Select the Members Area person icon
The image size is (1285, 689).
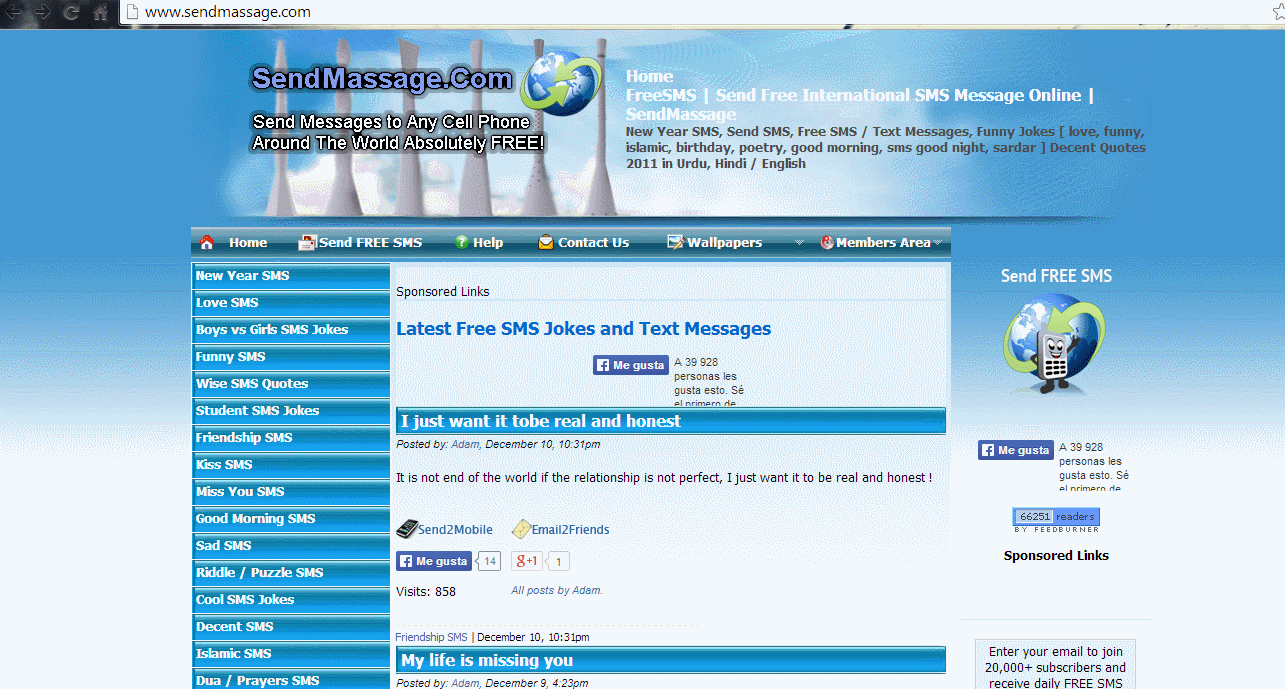point(826,242)
